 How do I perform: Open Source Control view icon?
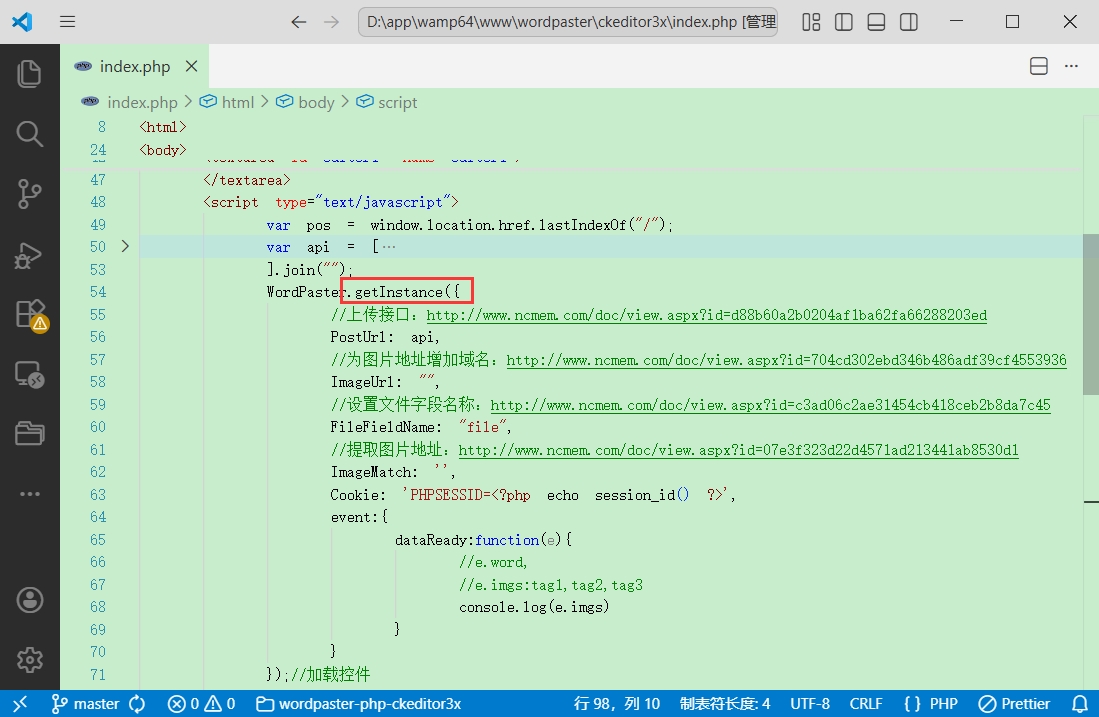click(x=29, y=193)
